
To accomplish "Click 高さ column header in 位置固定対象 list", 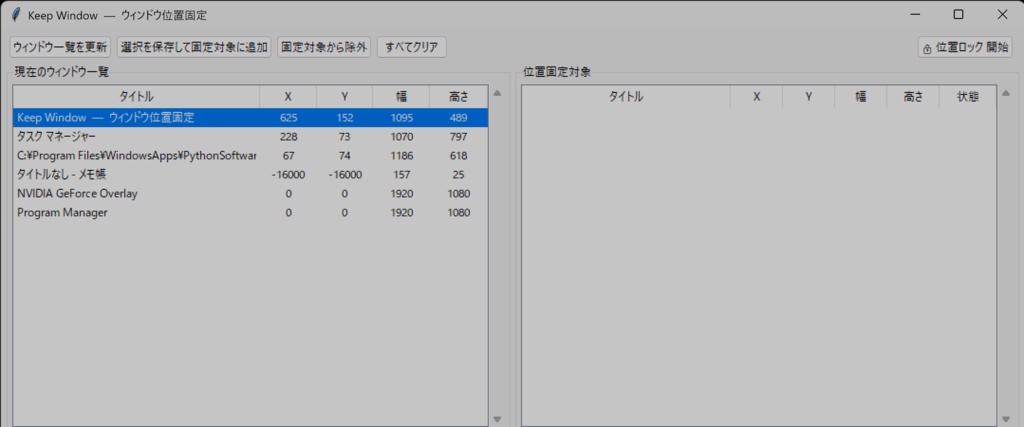I will coord(913,97).
